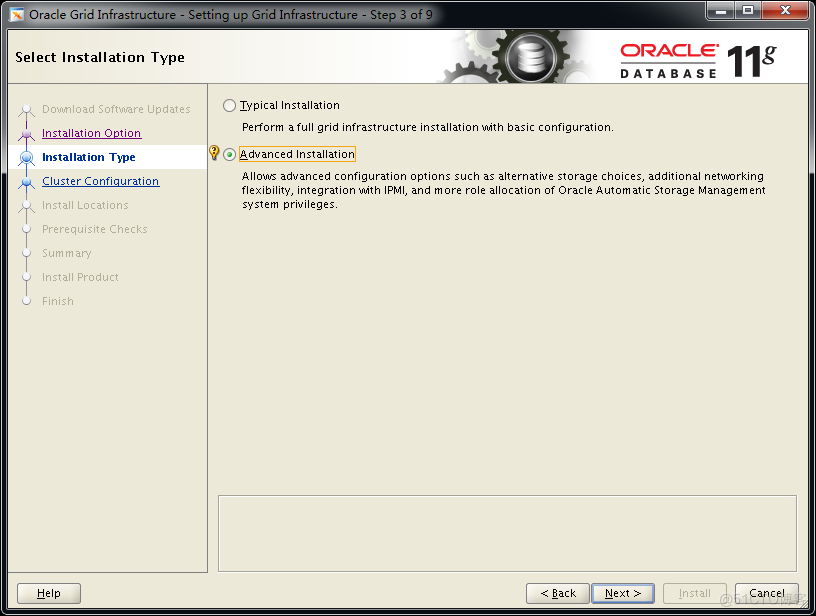Select the Advanced Installation radio button
Screen dimensions: 816x616
(229, 155)
